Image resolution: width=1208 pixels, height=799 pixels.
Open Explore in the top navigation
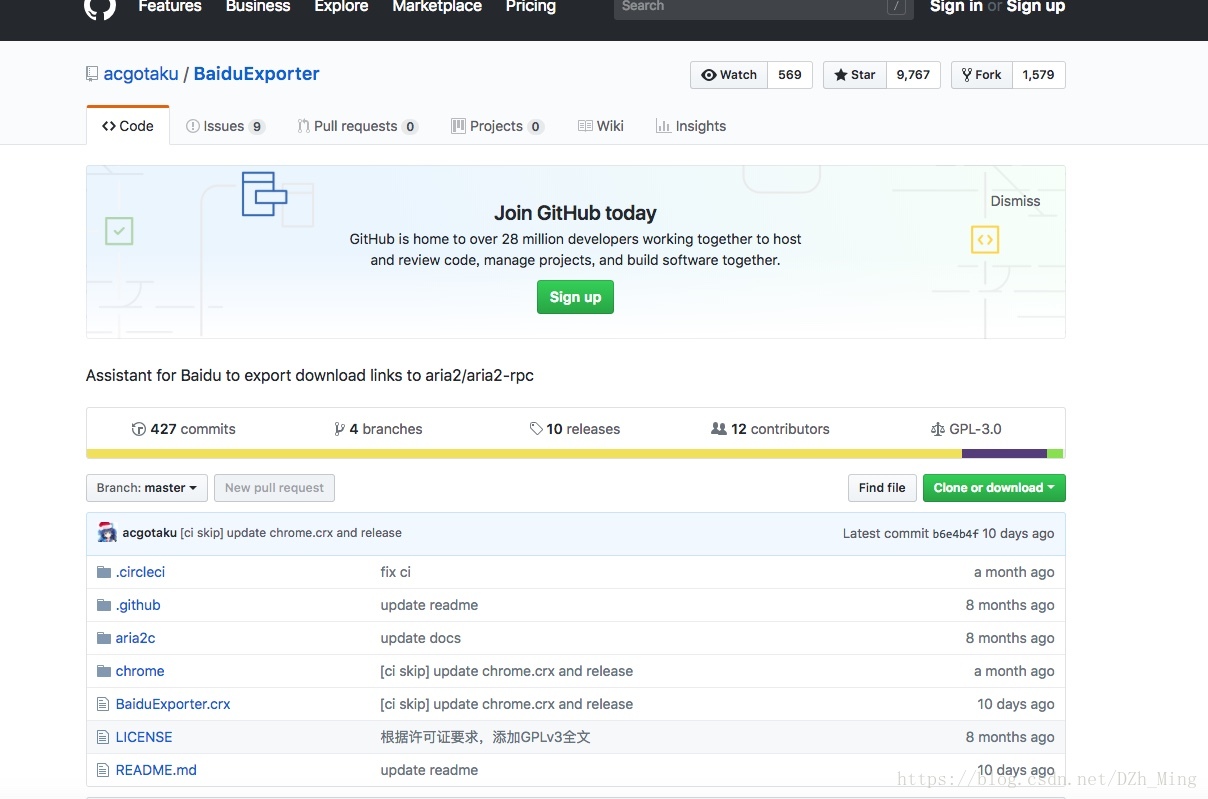(x=341, y=6)
